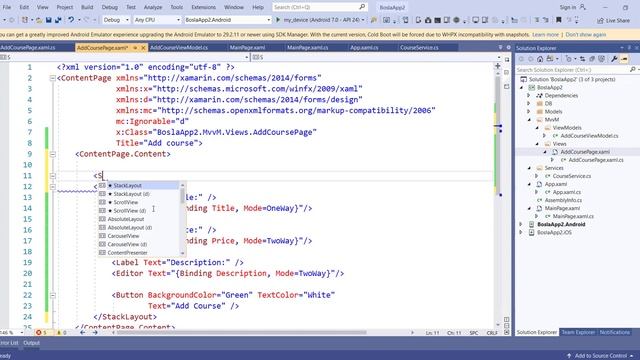Click the Save All icon
This screenshot has height=360, width=640.
tap(58, 20)
